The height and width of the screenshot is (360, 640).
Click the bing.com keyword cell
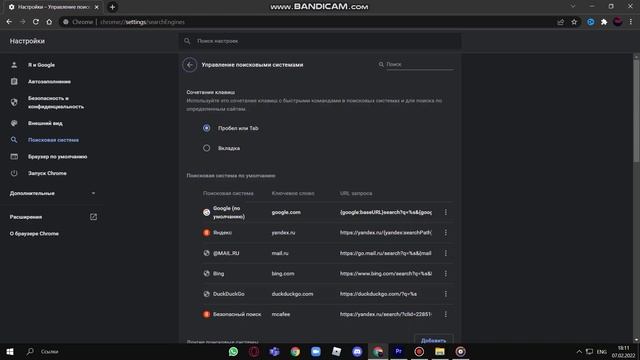283,273
